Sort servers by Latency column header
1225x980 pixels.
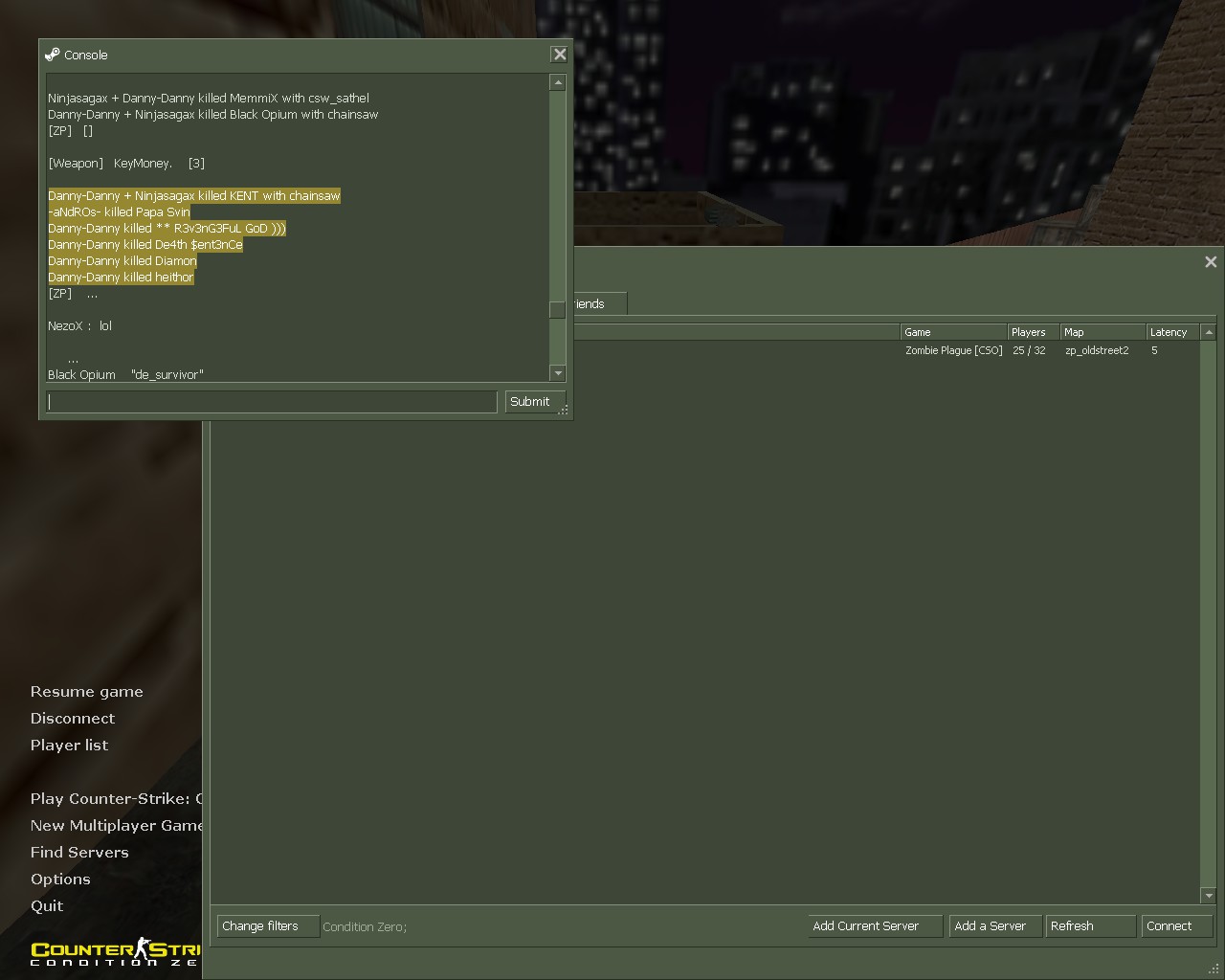click(1171, 332)
